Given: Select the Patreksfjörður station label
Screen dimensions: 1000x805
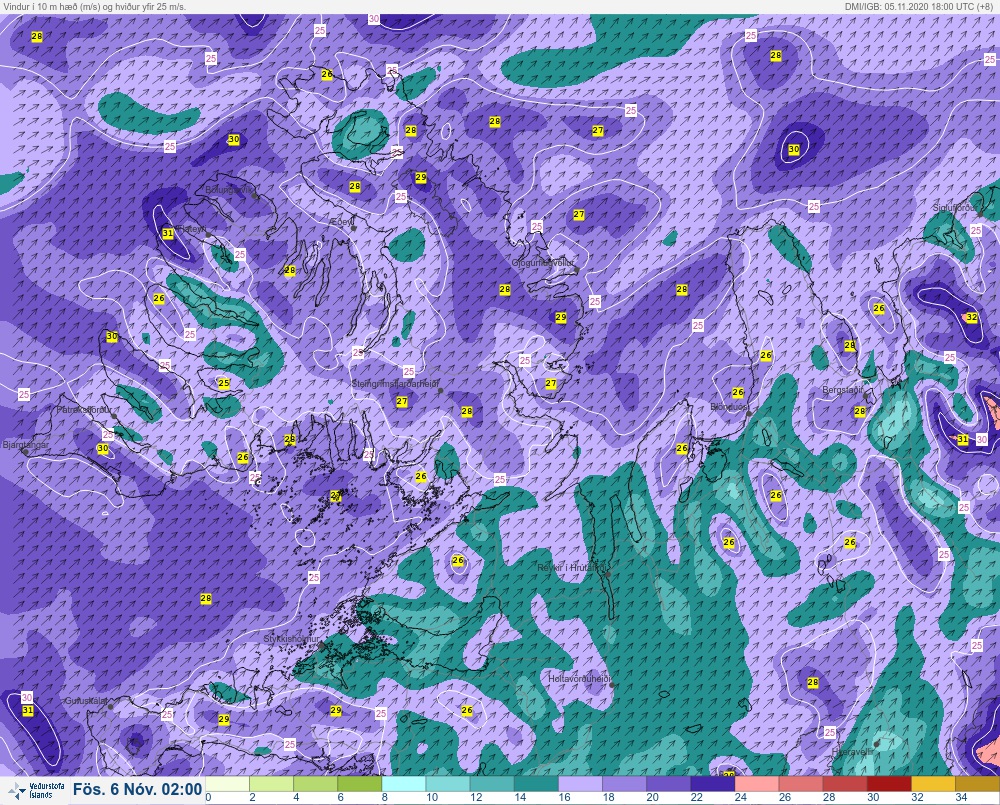Looking at the screenshot, I should click(84, 410).
